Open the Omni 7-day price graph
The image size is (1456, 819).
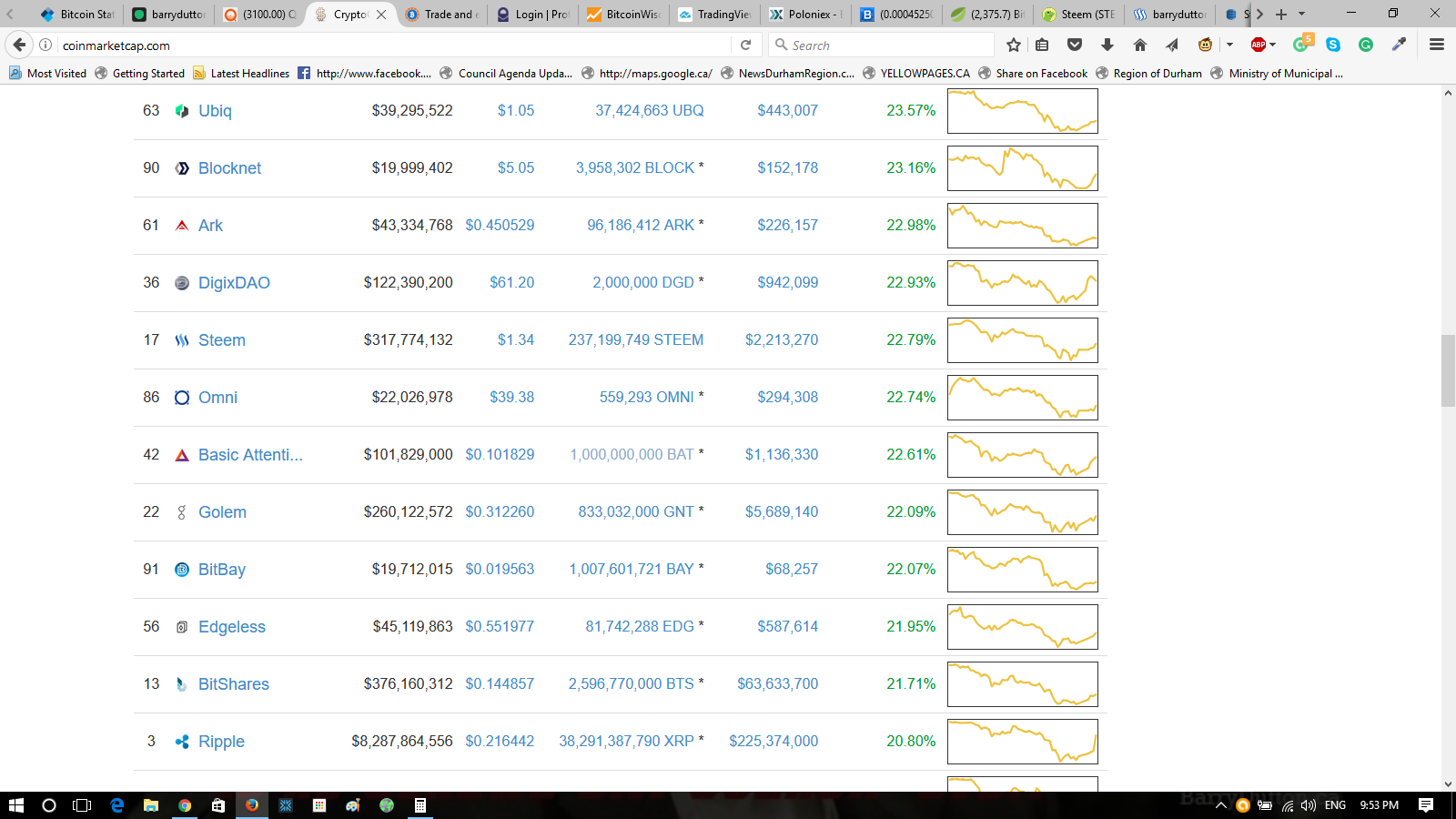[x=1023, y=398]
